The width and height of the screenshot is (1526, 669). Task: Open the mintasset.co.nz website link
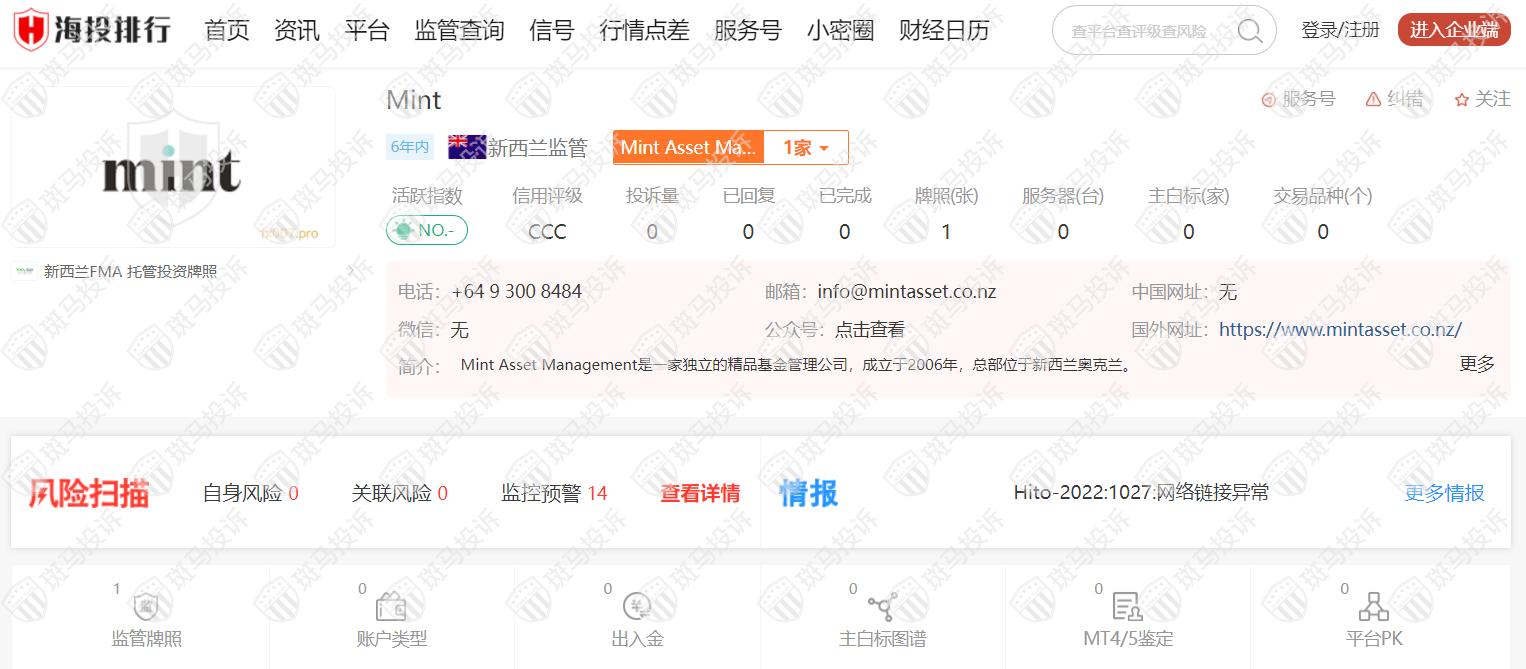point(1339,329)
